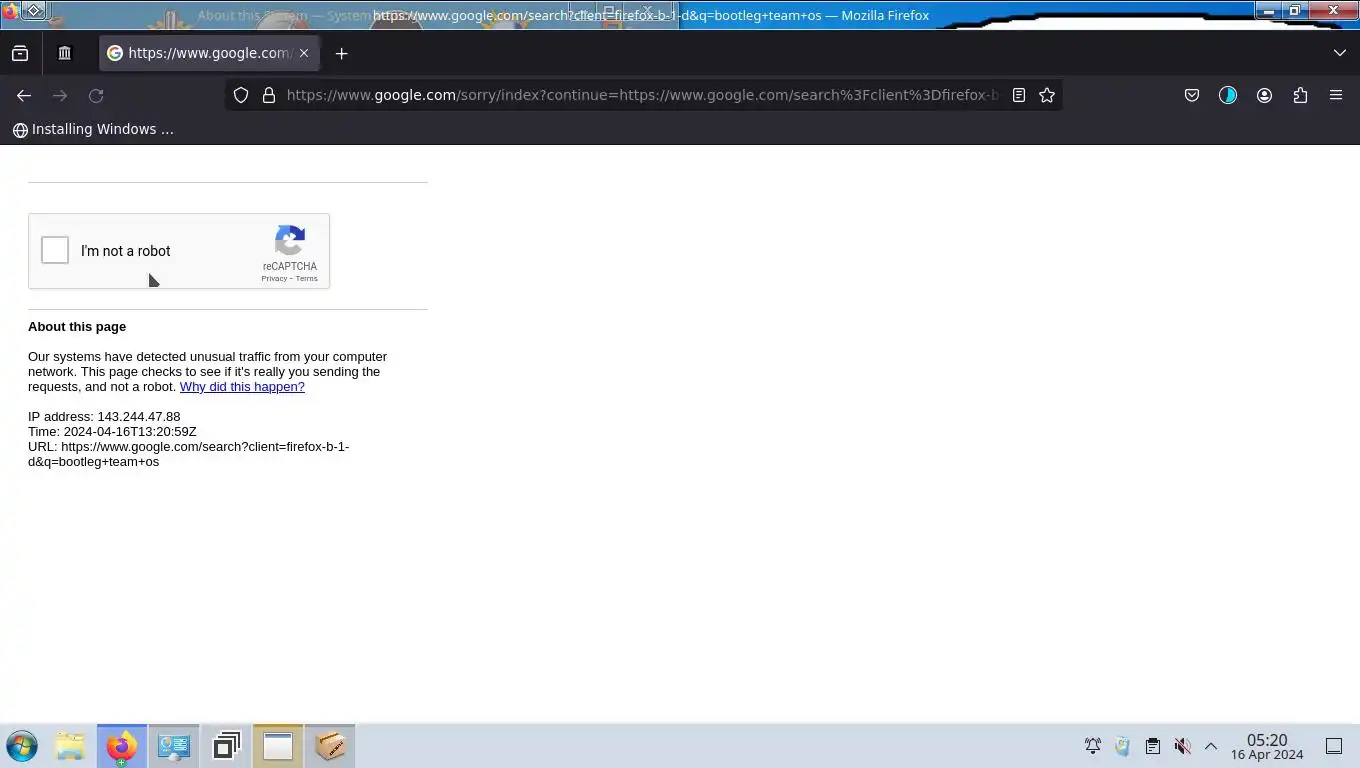The image size is (1360, 768).
Task: Open the Firefox account menu
Action: tap(1264, 95)
